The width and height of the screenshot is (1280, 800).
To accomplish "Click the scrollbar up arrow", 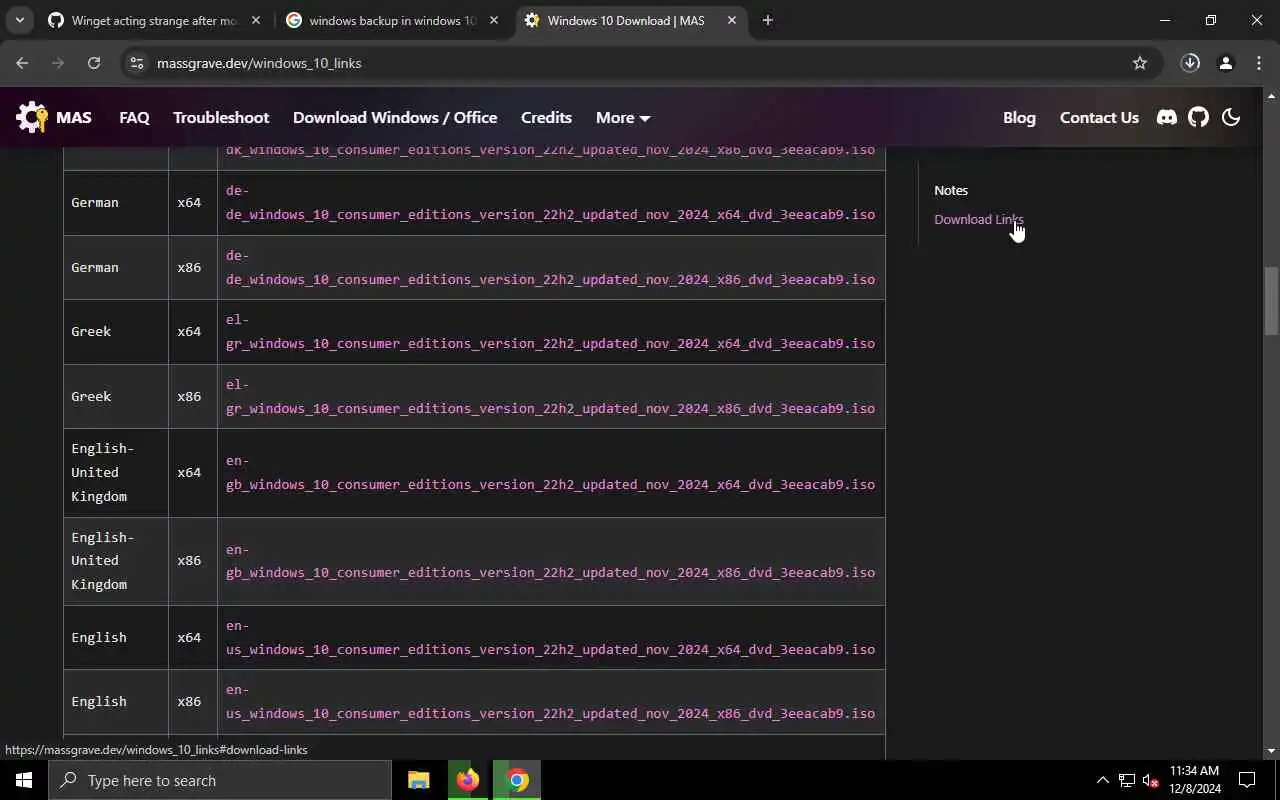I will point(1271,96).
